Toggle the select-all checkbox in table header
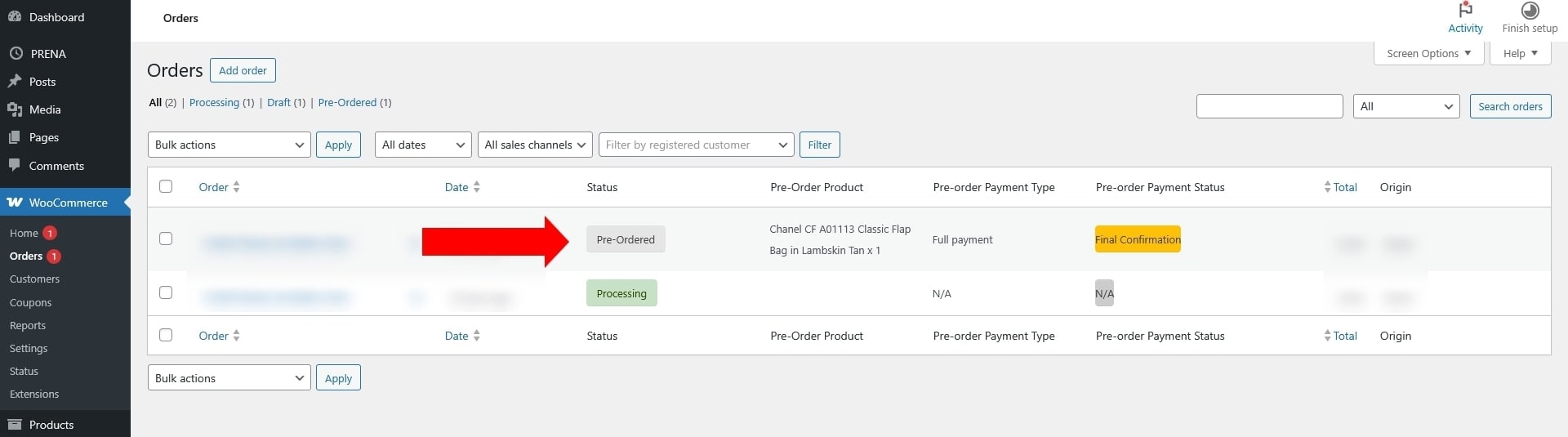The image size is (1568, 437). tap(166, 186)
